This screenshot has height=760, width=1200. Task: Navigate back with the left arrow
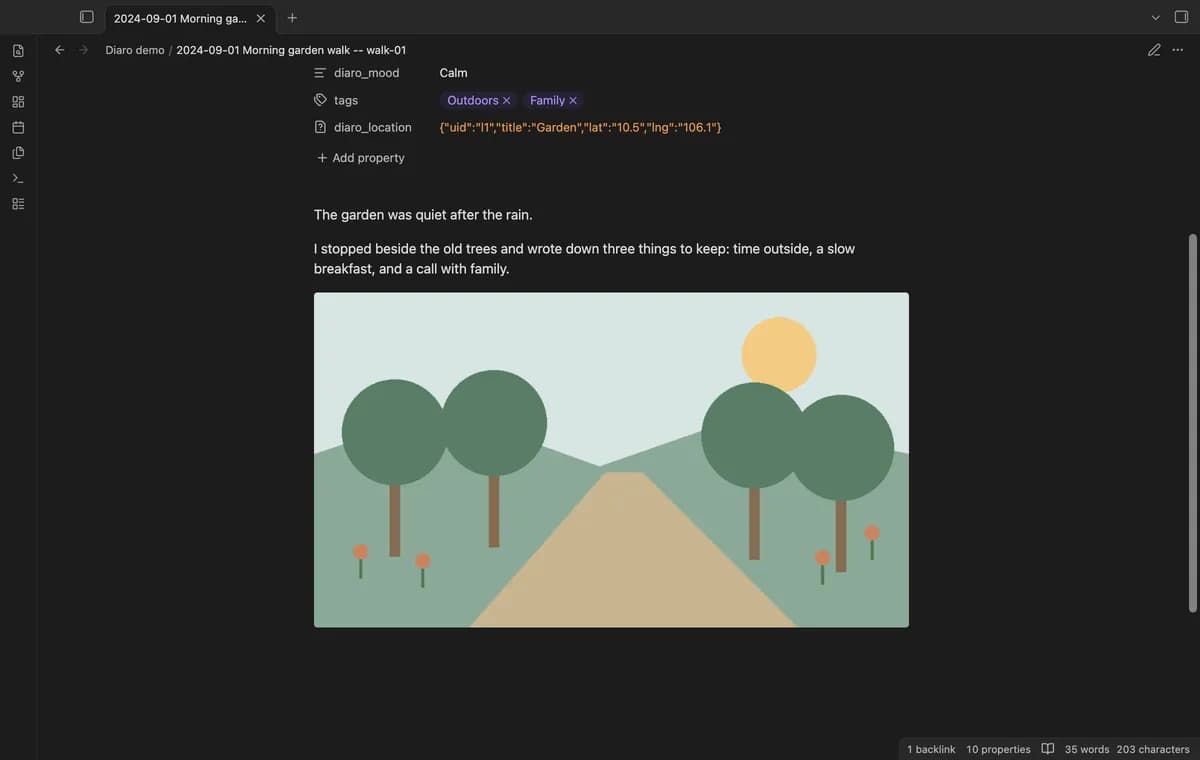(x=59, y=50)
